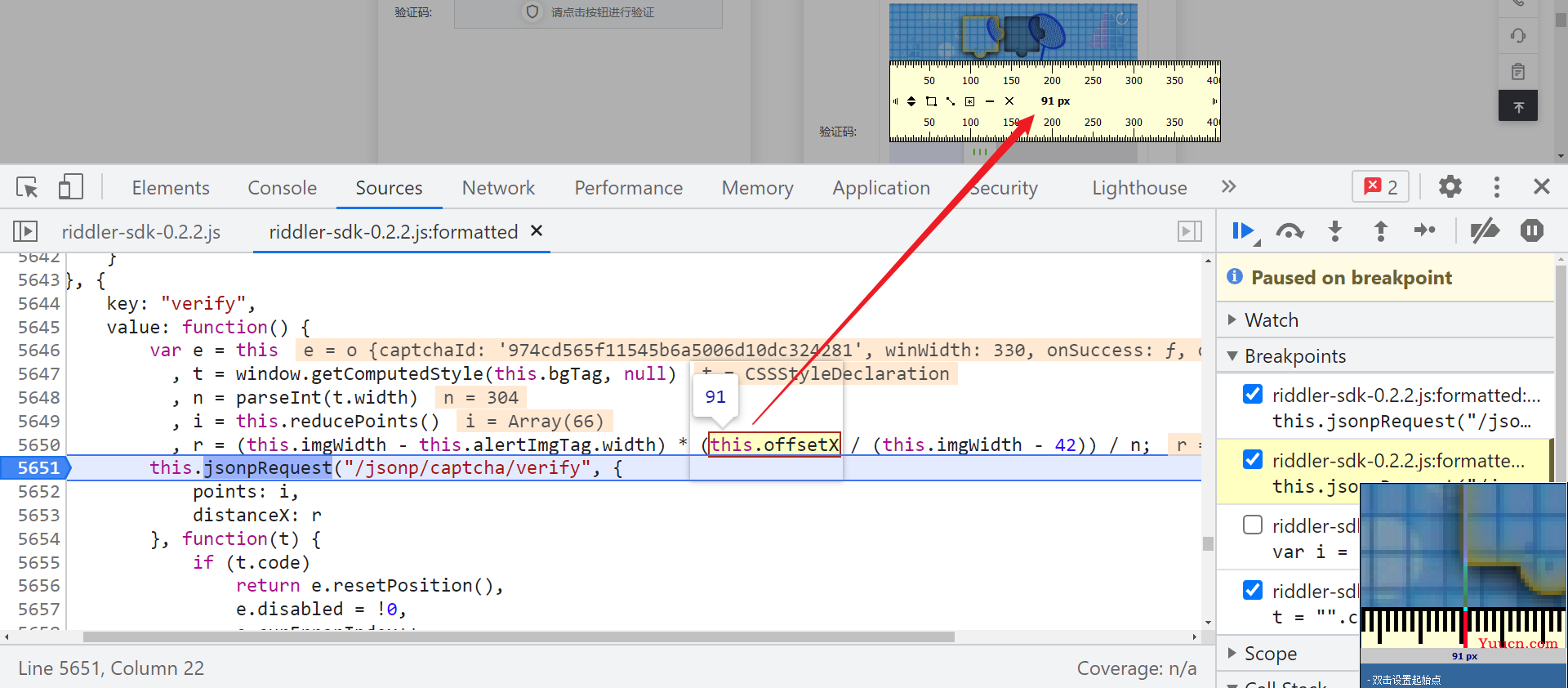Close the ruler tool with X
Viewport: 1568px width, 688px height.
pos(1009,101)
